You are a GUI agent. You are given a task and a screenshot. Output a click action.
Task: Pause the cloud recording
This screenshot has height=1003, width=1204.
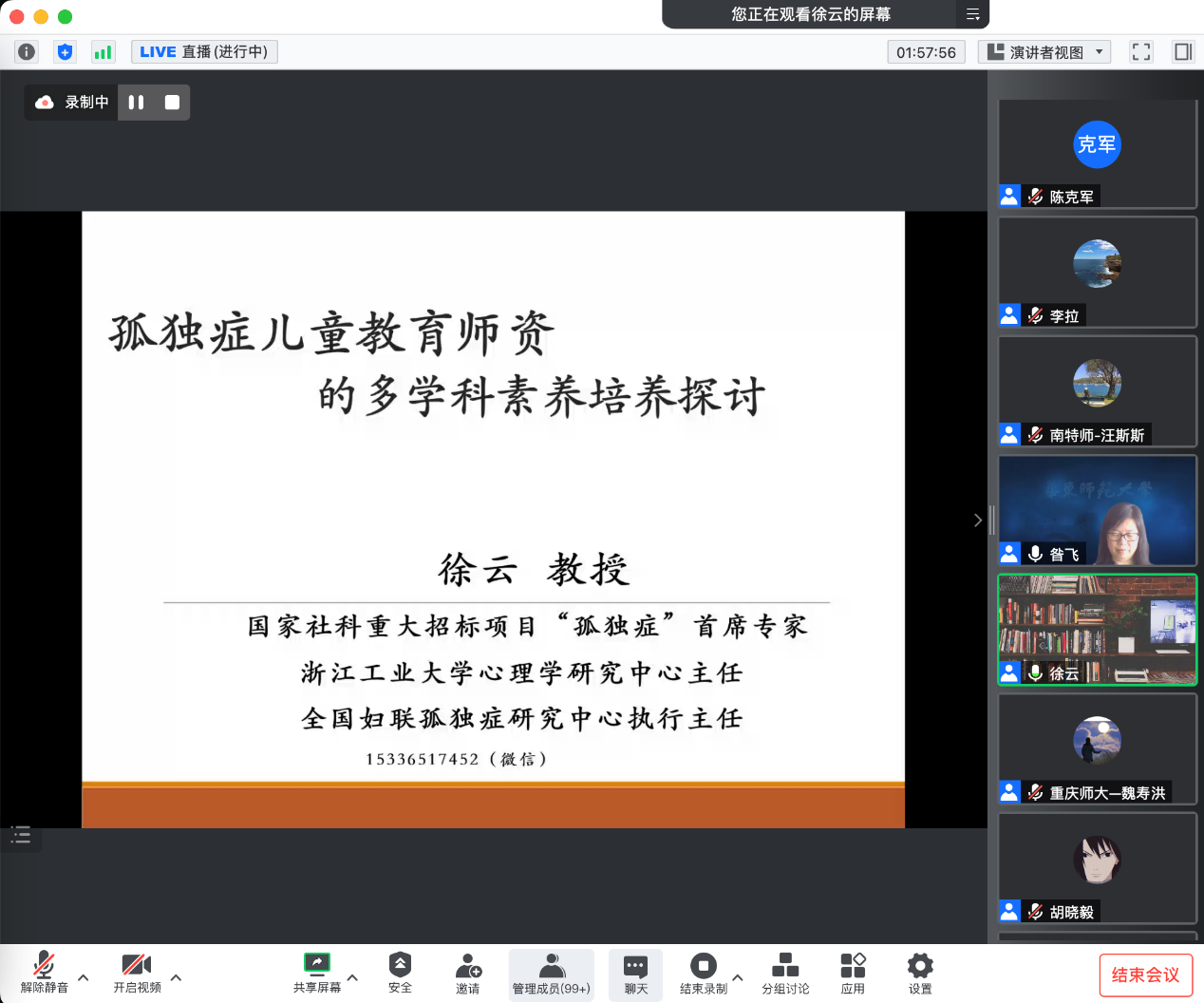136,103
